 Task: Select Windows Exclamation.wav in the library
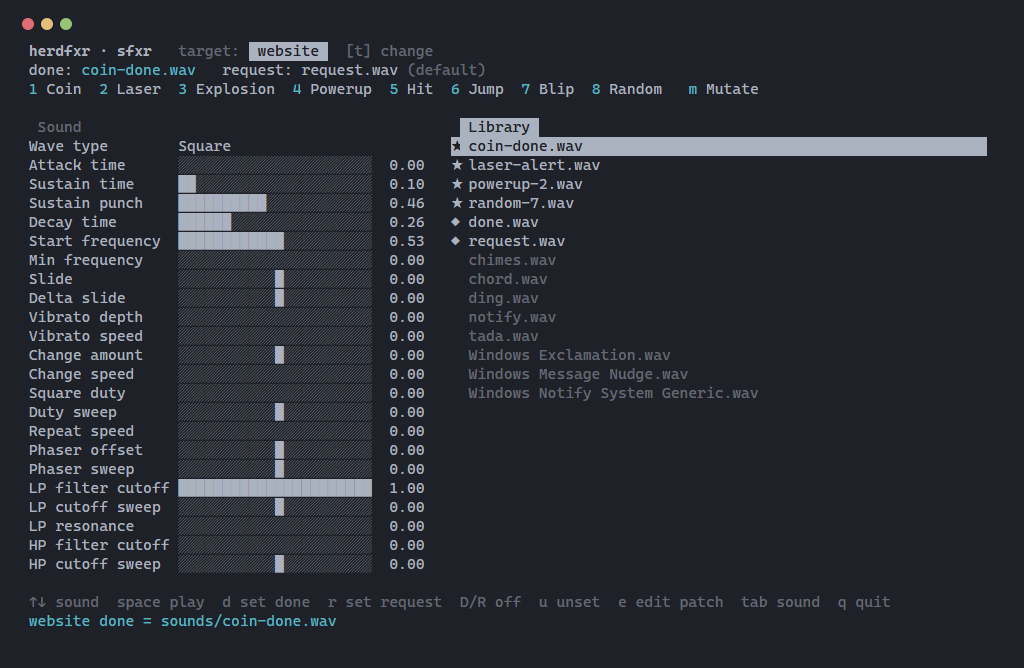coord(569,355)
